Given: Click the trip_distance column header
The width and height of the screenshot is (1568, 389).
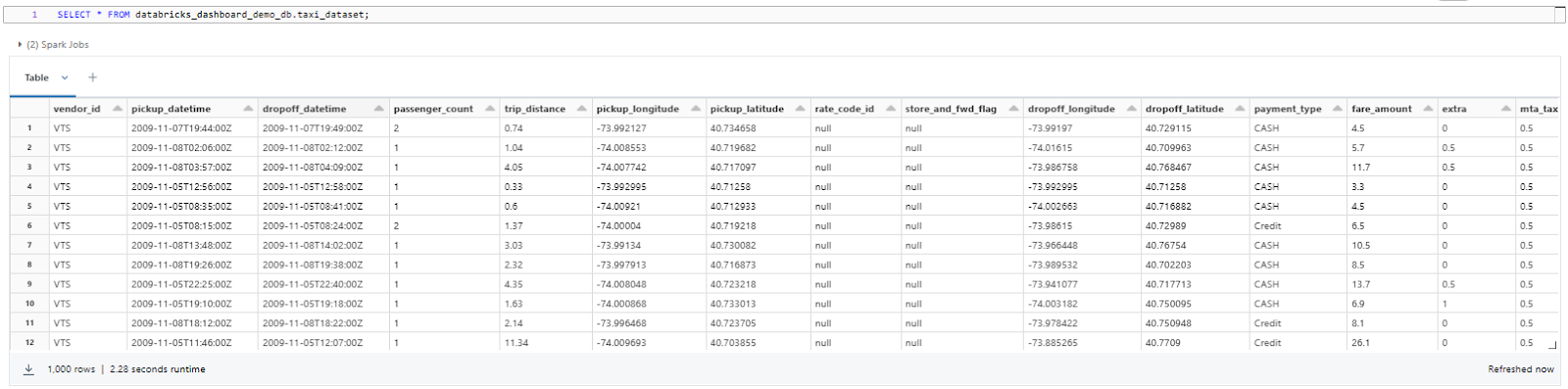Looking at the screenshot, I should [x=545, y=109].
